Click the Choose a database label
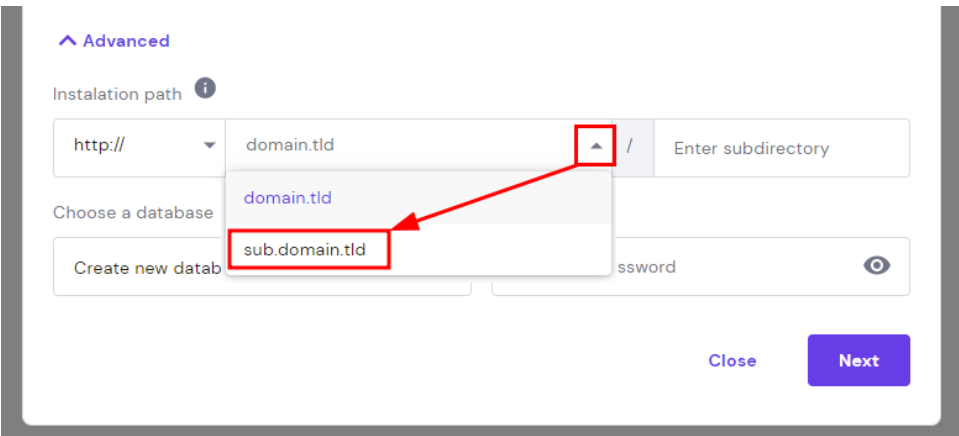The image size is (959, 436). [133, 212]
